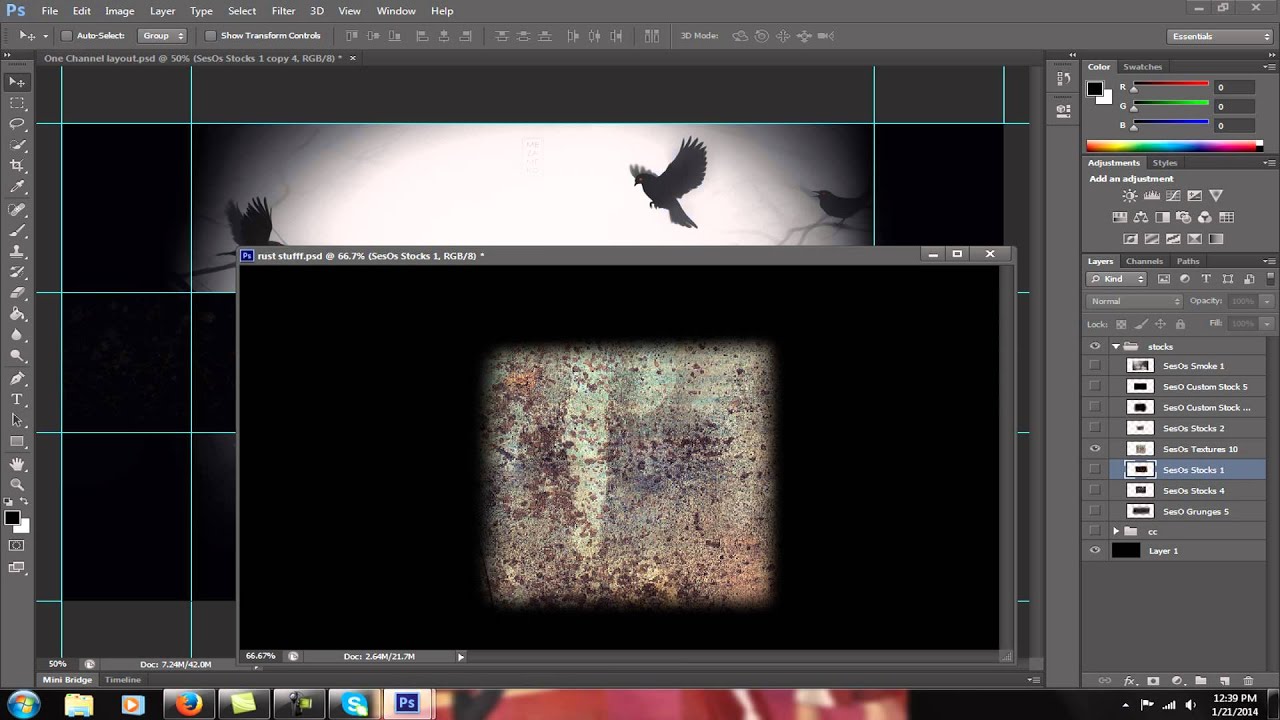Image resolution: width=1280 pixels, height=720 pixels.
Task: Click the foreground color swatch in toolbox
Action: (12, 518)
